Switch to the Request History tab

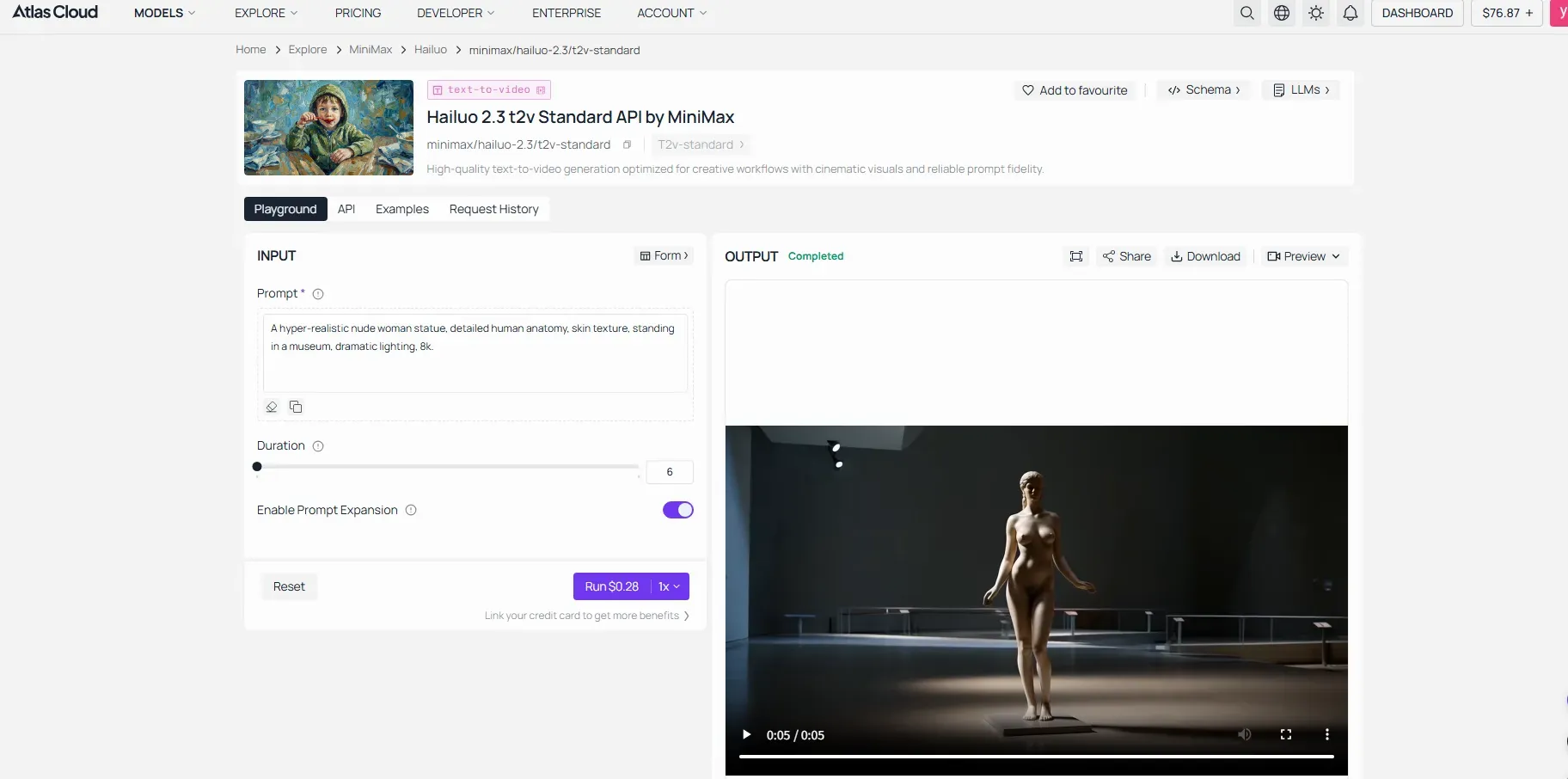[494, 209]
